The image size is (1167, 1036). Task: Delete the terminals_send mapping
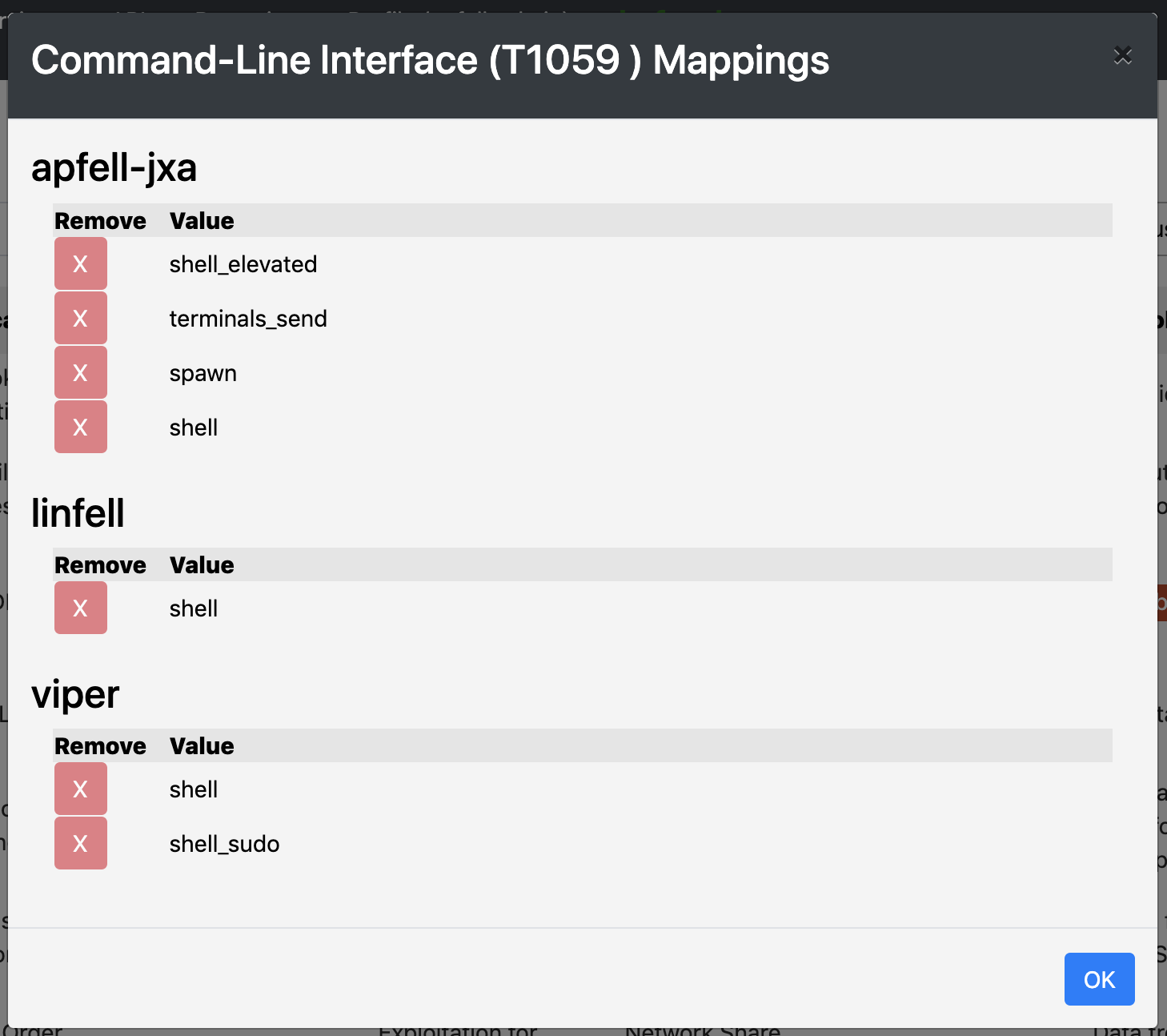pyautogui.click(x=80, y=318)
